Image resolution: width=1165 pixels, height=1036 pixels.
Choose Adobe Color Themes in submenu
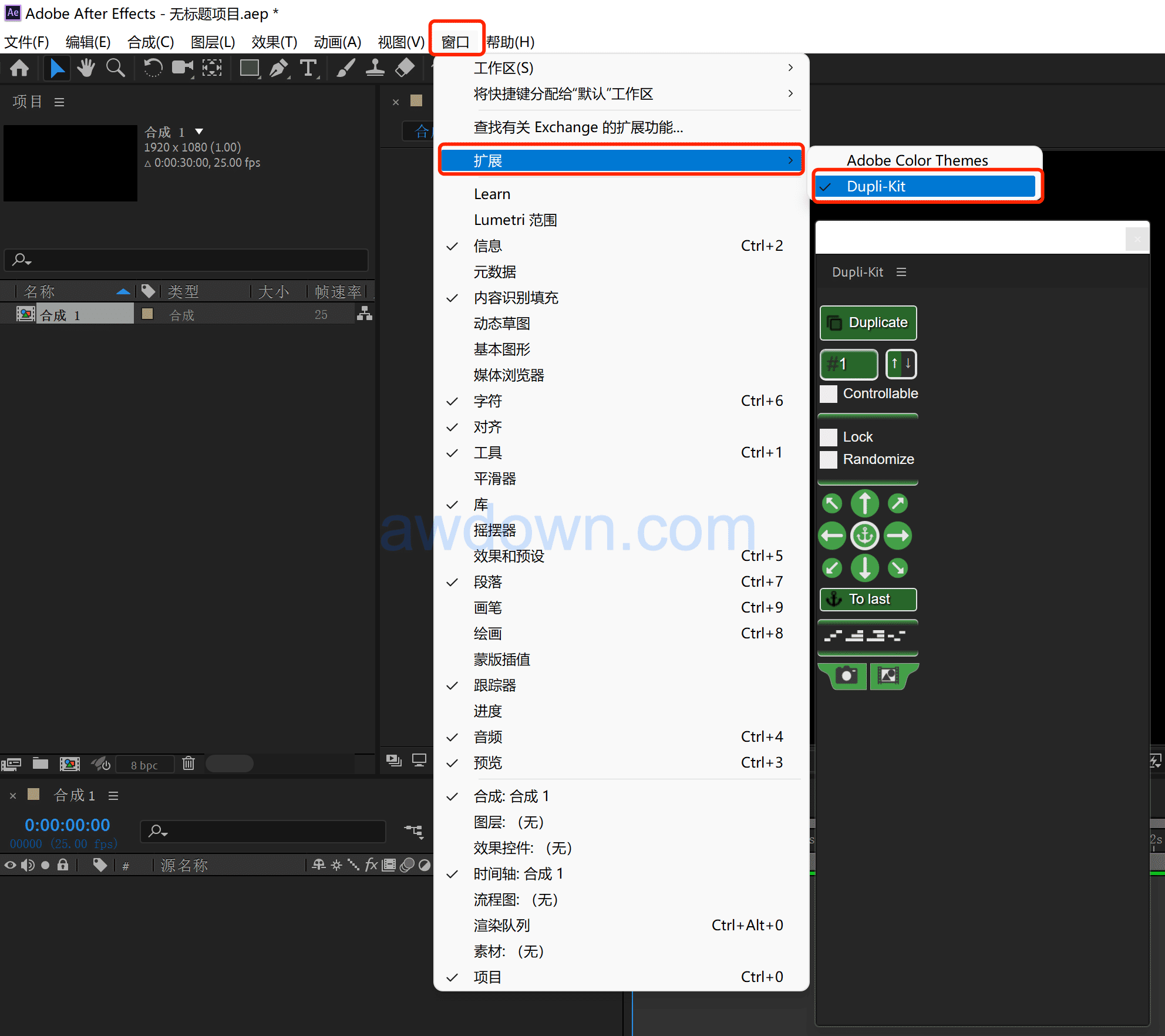tap(917, 160)
